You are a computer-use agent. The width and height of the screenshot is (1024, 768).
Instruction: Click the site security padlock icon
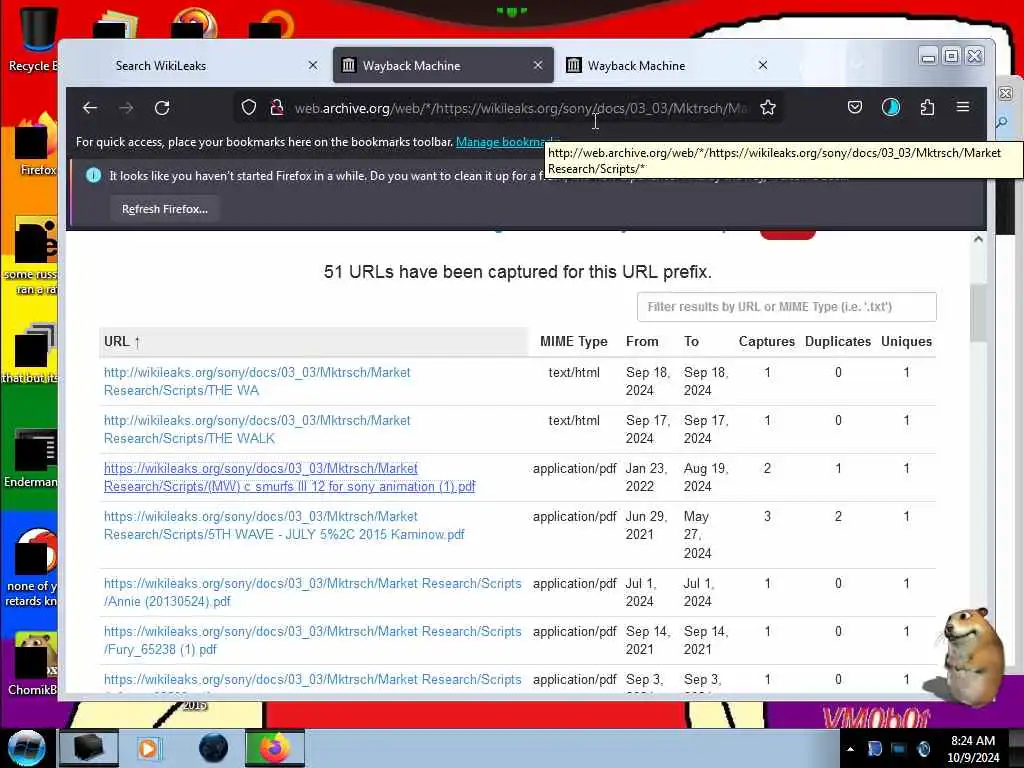click(x=277, y=107)
